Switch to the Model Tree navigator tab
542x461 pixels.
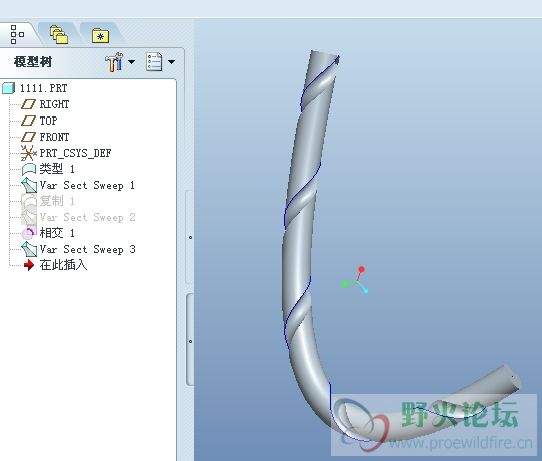17,34
